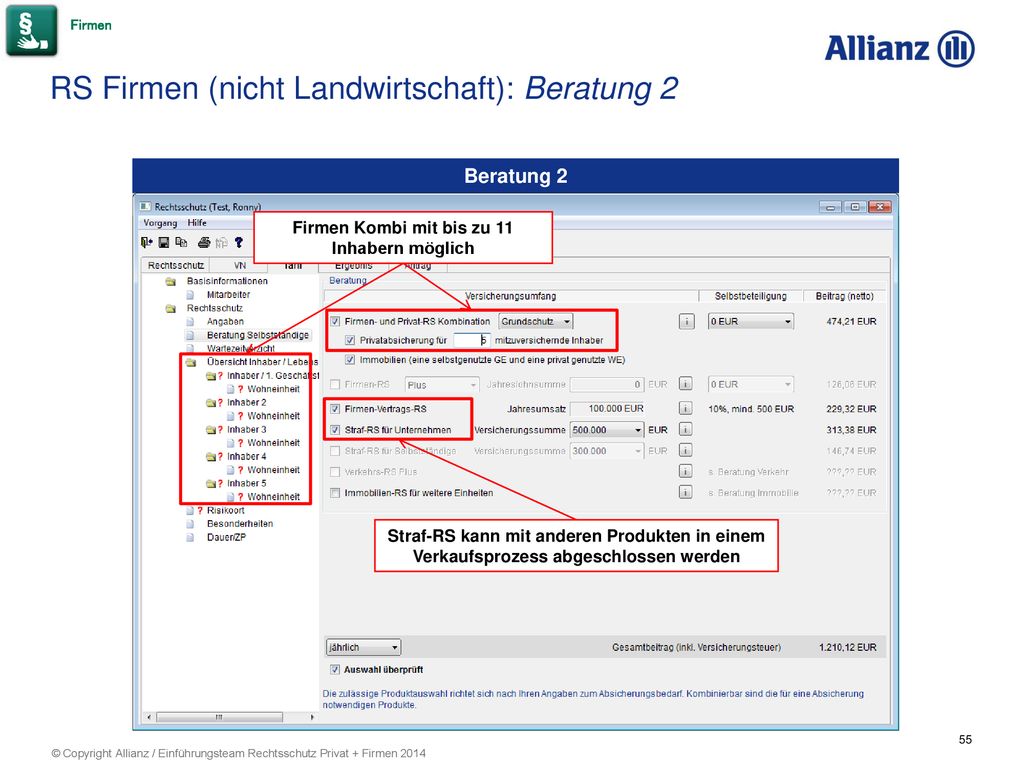The image size is (1024, 768).
Task: Click the Basisinformationen folder icon
Action: [171, 281]
